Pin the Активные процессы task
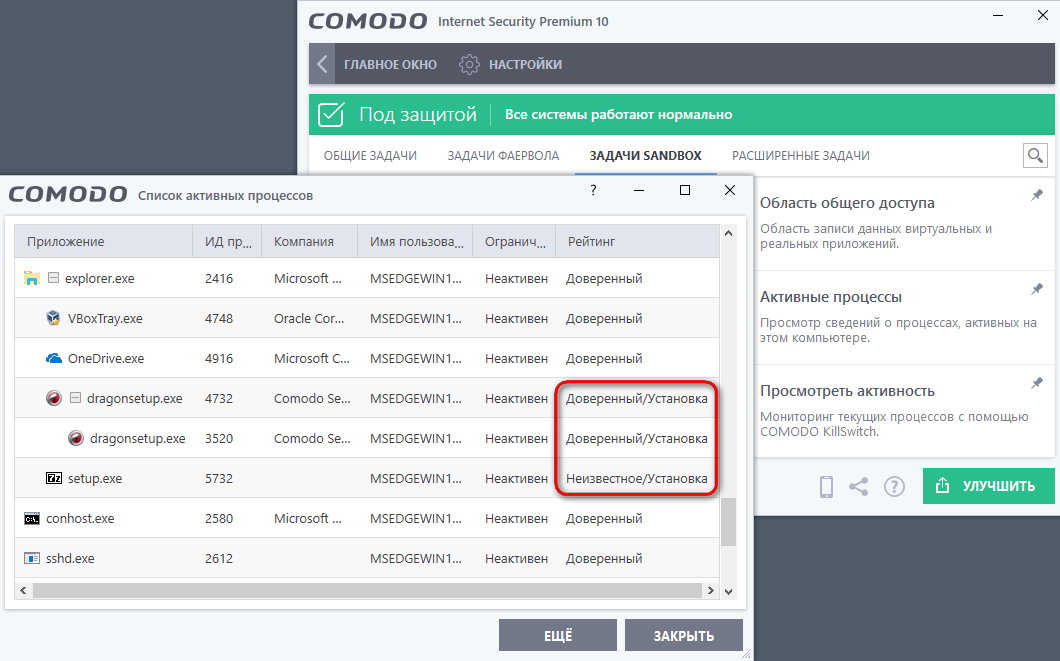Image resolution: width=1060 pixels, height=661 pixels. pos(1036,289)
